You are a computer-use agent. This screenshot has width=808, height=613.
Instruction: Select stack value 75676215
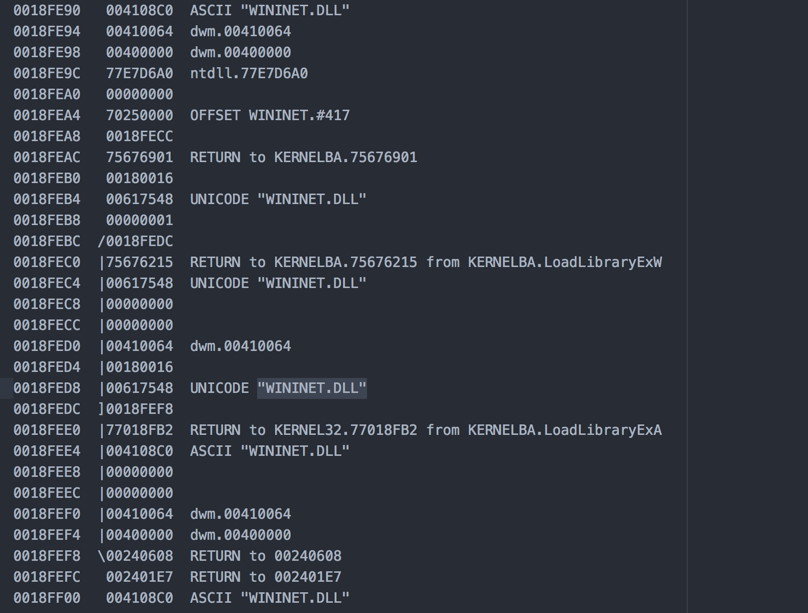(x=139, y=262)
